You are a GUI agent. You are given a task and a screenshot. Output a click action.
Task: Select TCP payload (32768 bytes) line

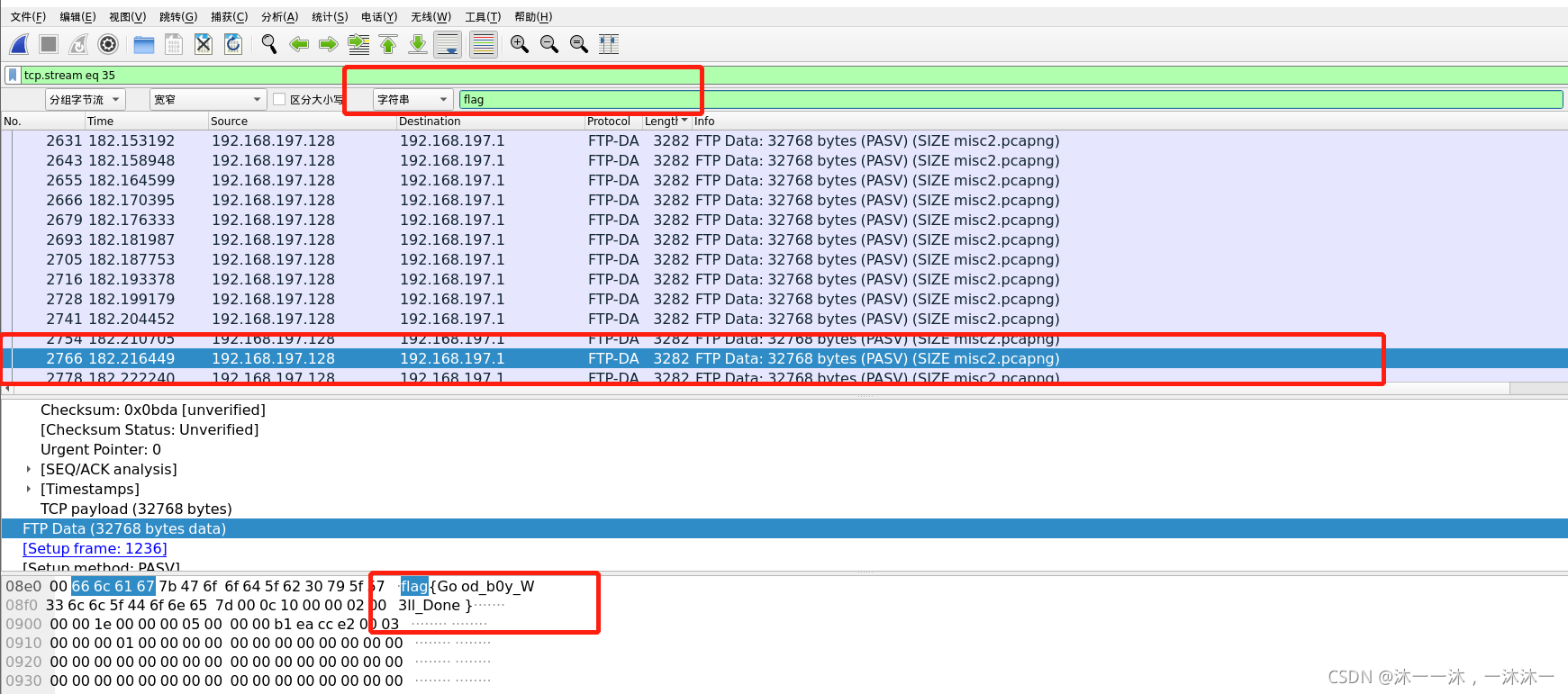click(136, 509)
